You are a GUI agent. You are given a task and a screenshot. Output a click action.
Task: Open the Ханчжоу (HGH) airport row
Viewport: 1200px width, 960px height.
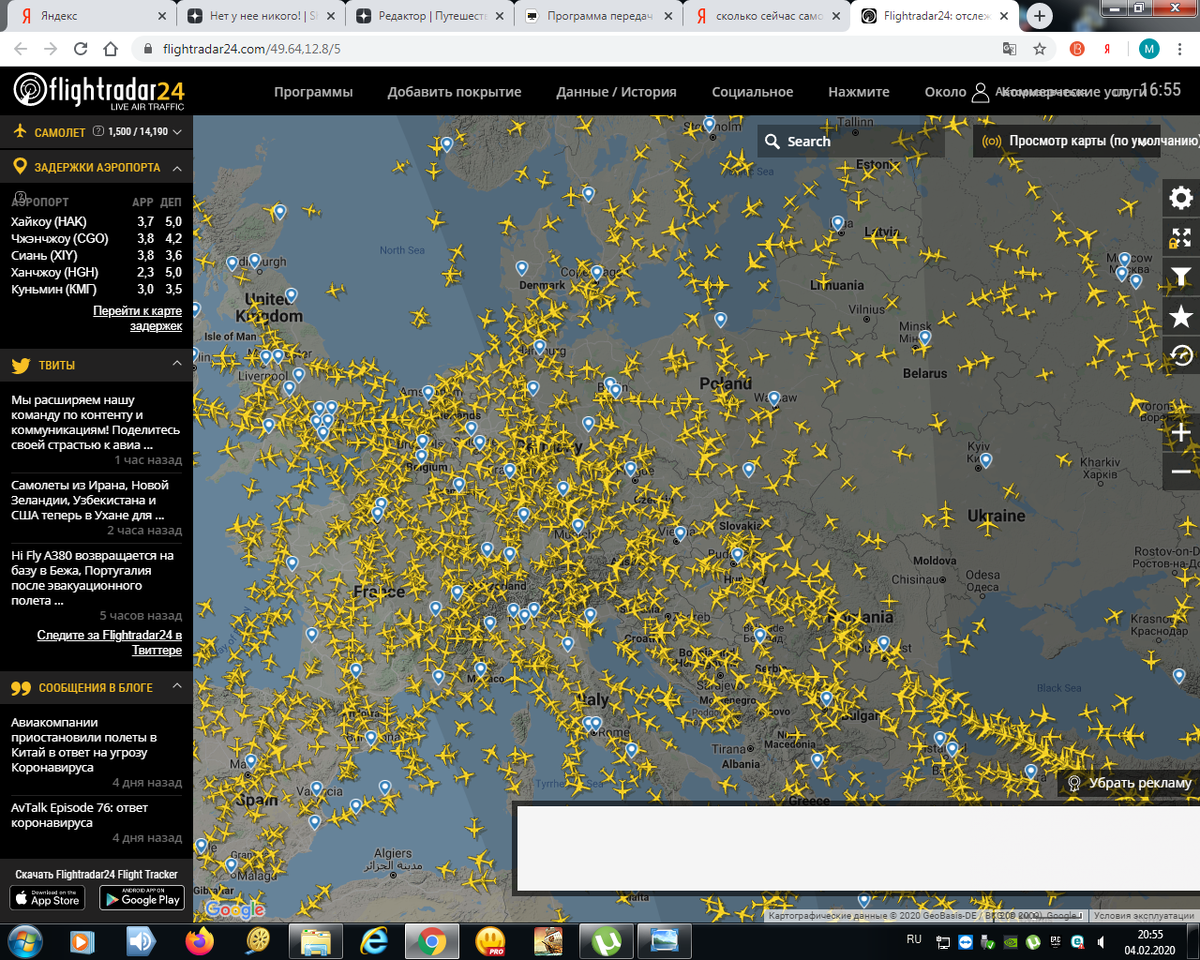[x=96, y=272]
